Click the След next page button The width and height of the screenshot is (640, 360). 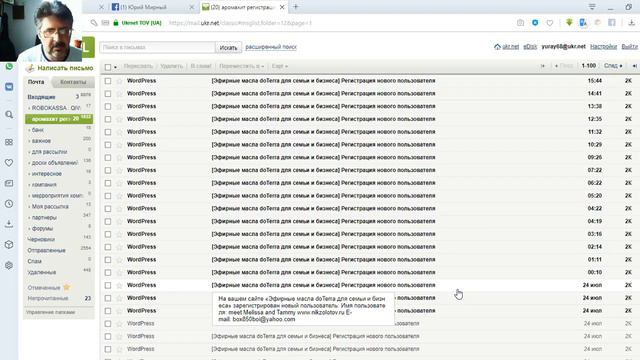click(x=613, y=66)
